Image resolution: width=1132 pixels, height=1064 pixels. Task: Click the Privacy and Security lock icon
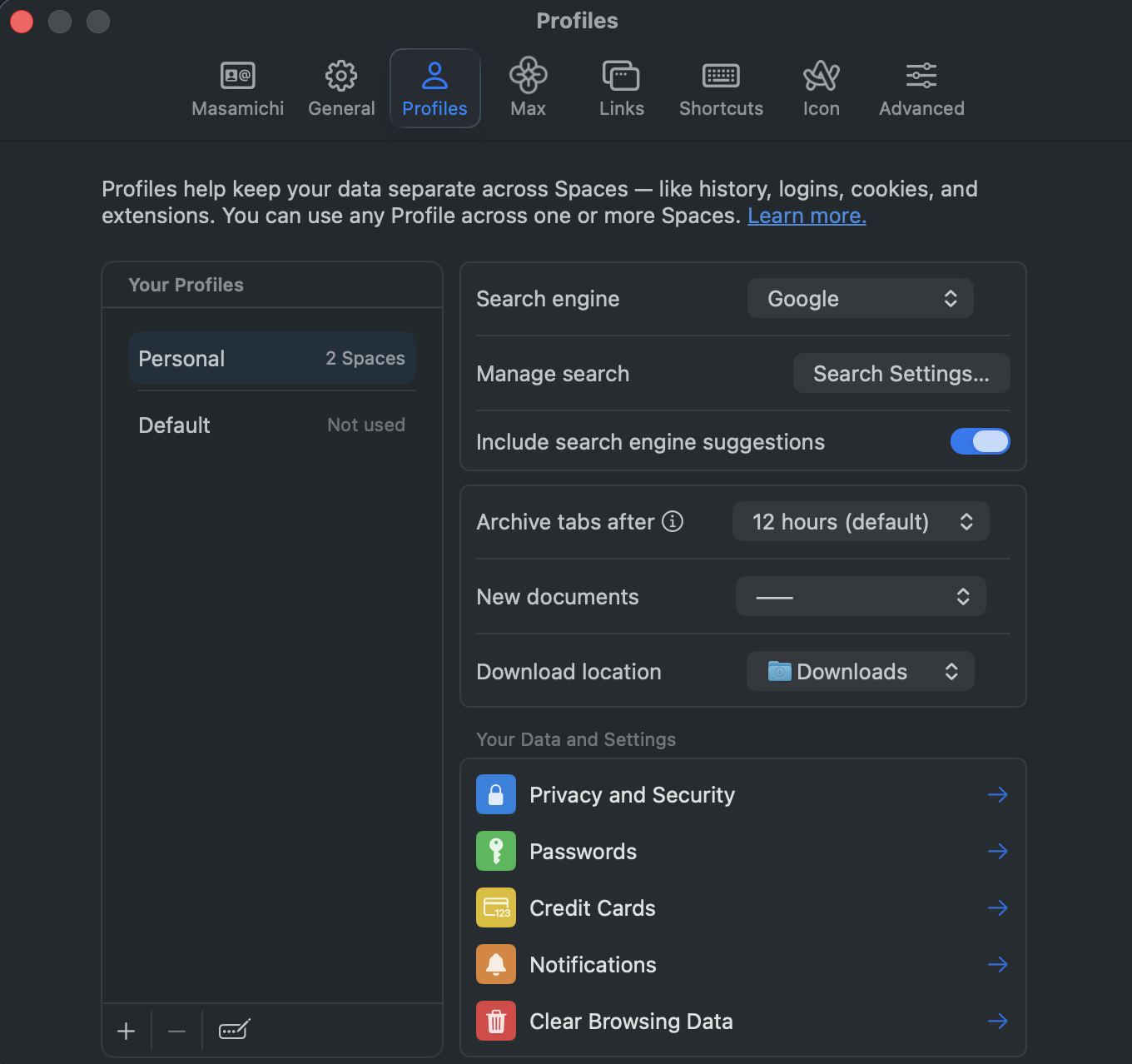tap(495, 794)
